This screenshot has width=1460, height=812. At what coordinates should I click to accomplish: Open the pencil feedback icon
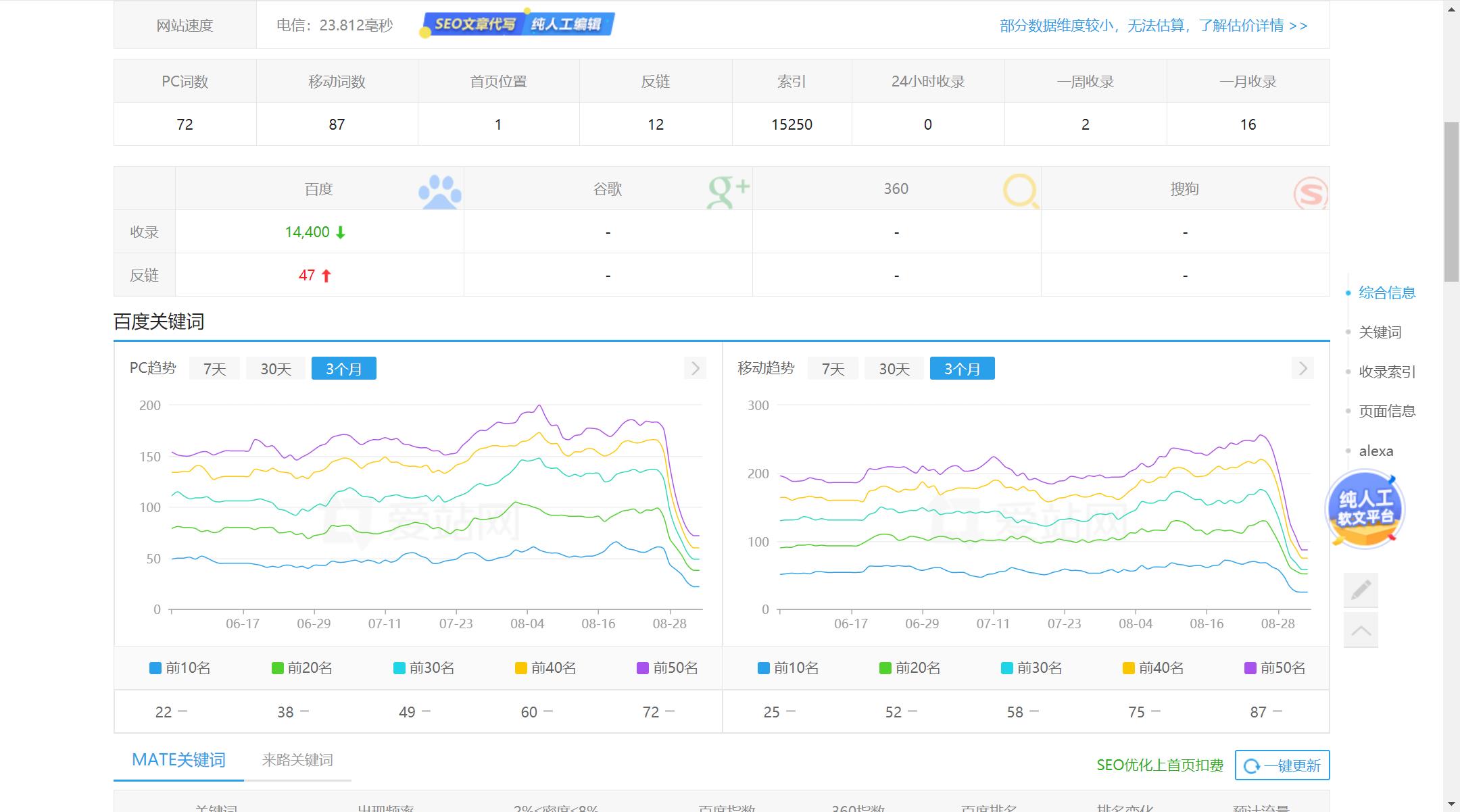pos(1361,590)
